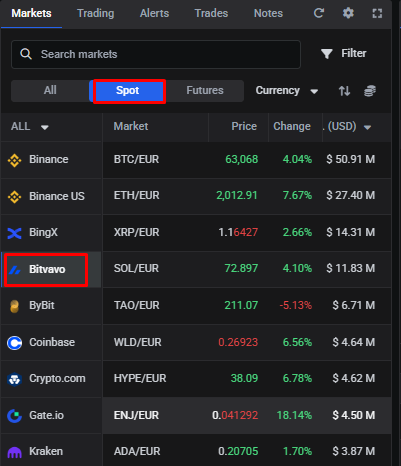Open the Alerts tab

154,13
